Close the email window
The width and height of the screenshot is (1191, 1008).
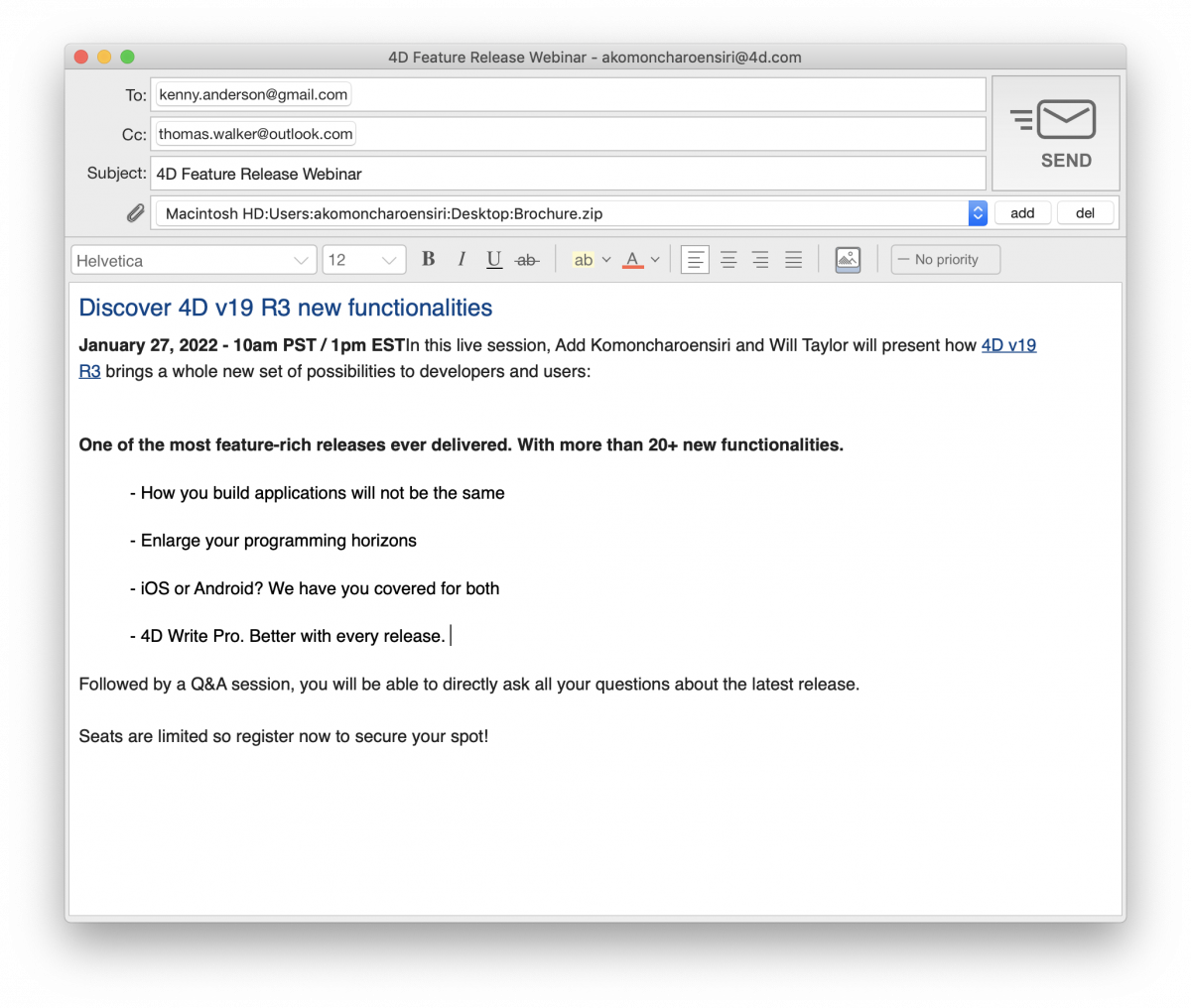tap(81, 58)
